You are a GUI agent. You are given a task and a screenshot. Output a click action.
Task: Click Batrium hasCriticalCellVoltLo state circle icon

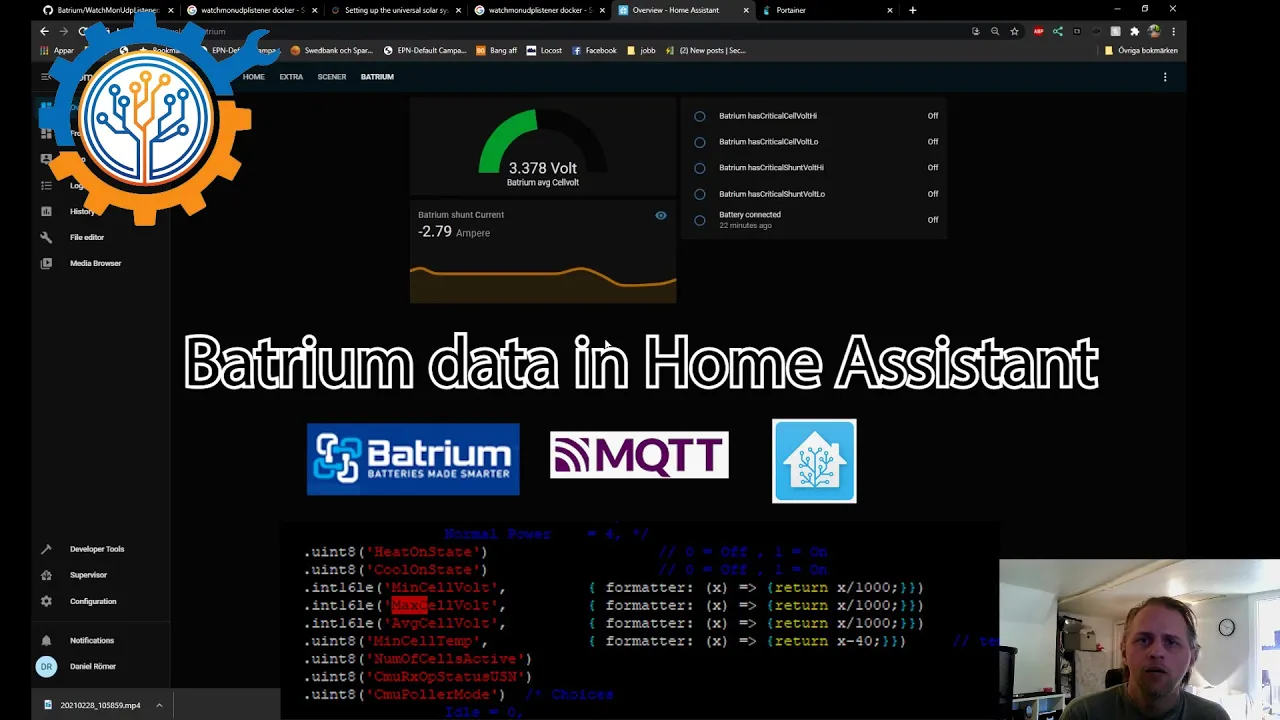(x=700, y=142)
